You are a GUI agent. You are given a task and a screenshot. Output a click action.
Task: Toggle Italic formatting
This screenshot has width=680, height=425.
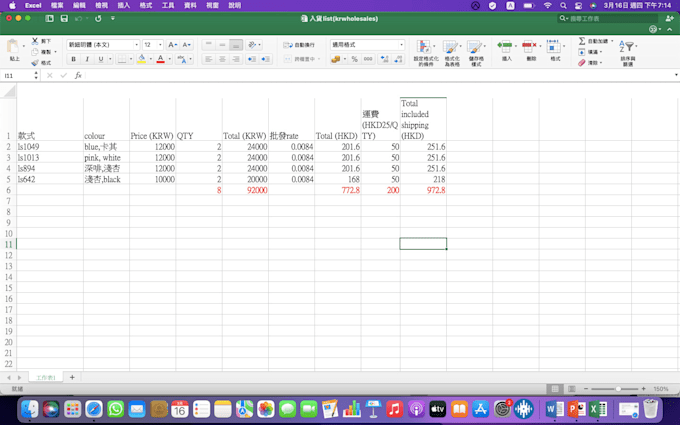point(87,59)
